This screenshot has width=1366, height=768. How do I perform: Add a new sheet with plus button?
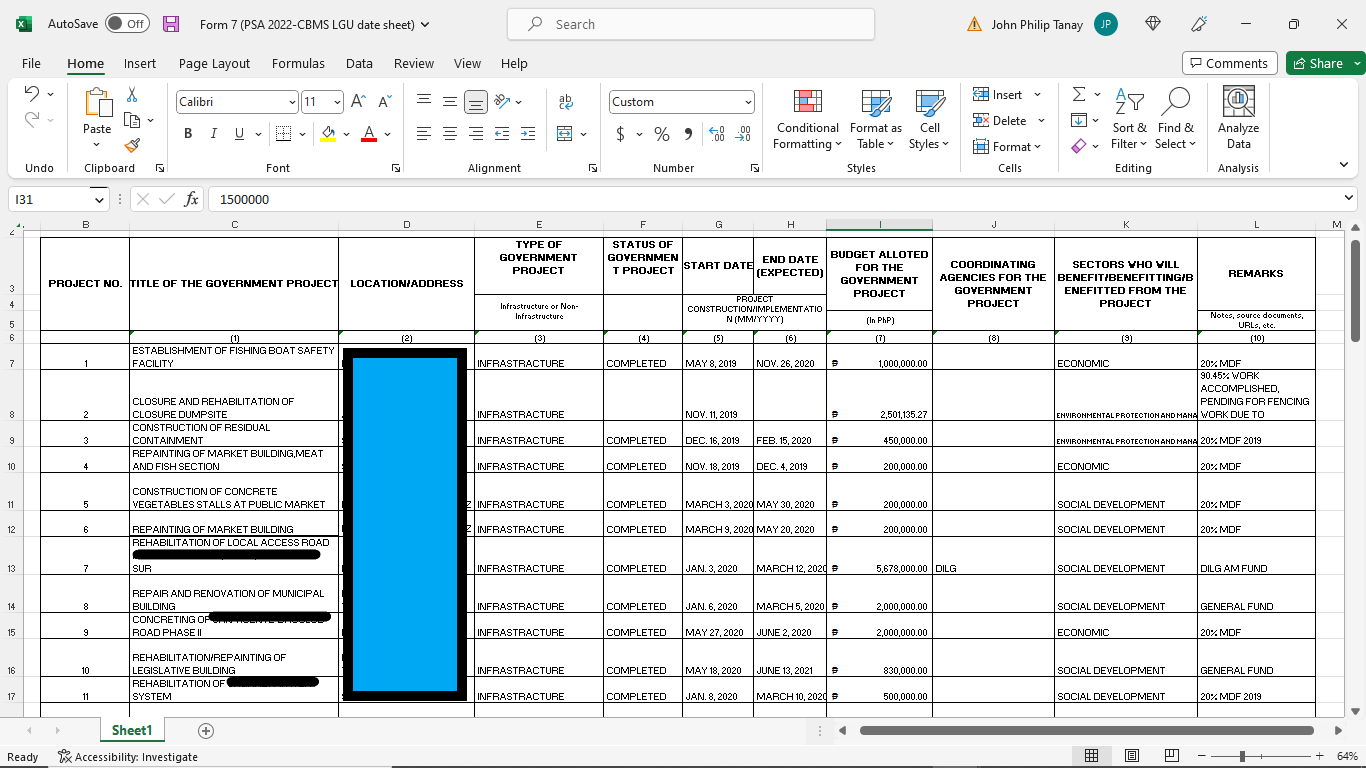pyautogui.click(x=206, y=731)
